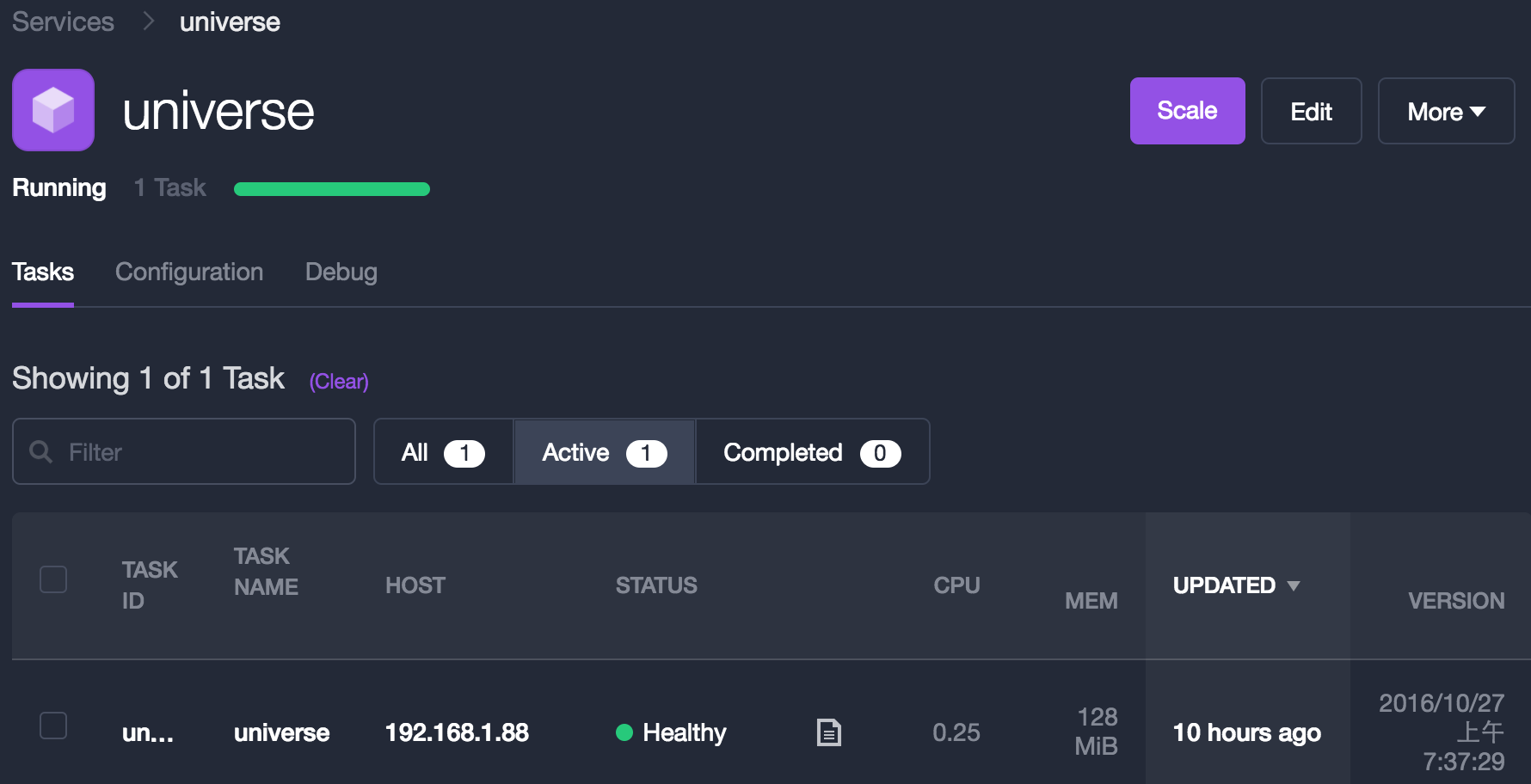The image size is (1531, 784).
Task: Switch to the Configuration tab
Action: click(189, 273)
